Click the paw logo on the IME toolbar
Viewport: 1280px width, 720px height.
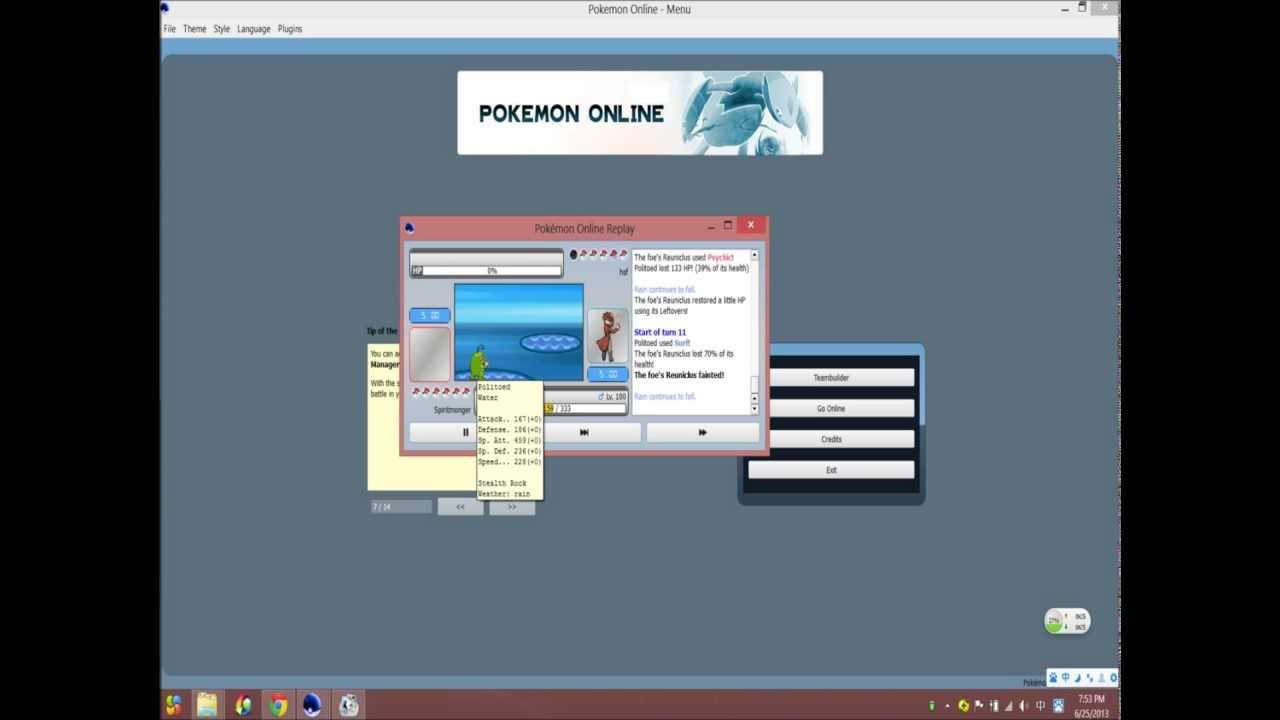pyautogui.click(x=1053, y=678)
